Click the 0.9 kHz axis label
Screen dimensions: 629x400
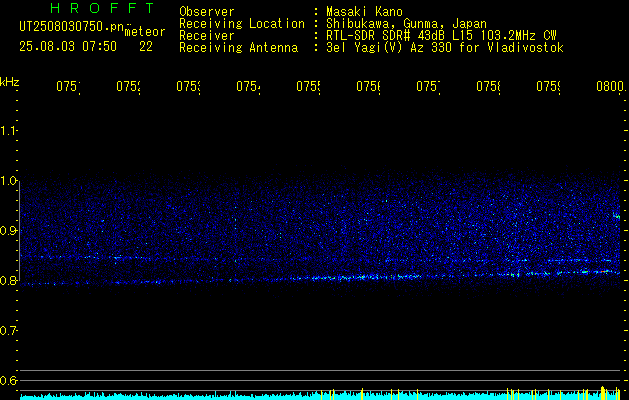9,231
